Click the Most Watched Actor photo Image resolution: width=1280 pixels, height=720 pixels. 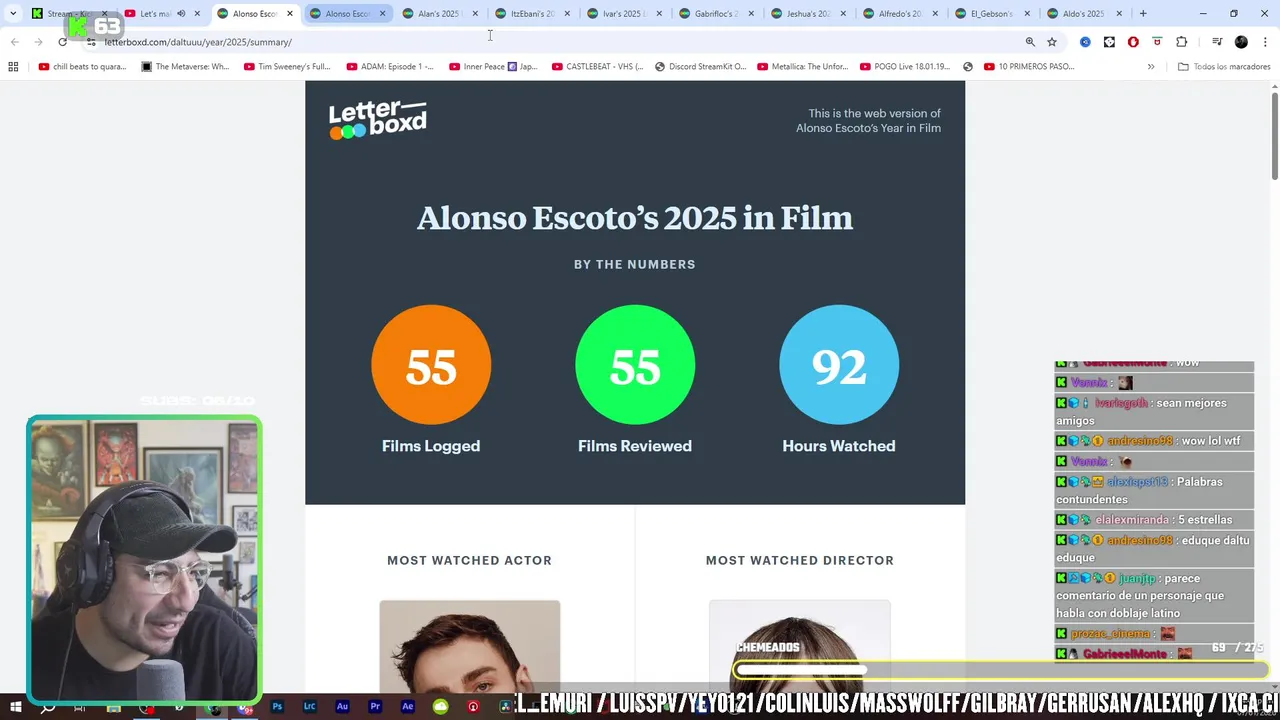pos(470,646)
